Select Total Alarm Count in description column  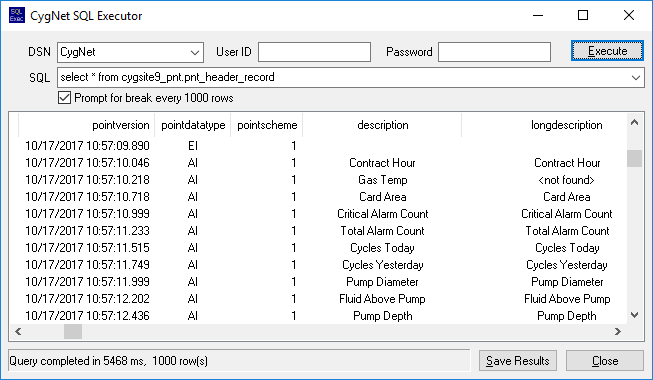(382, 231)
